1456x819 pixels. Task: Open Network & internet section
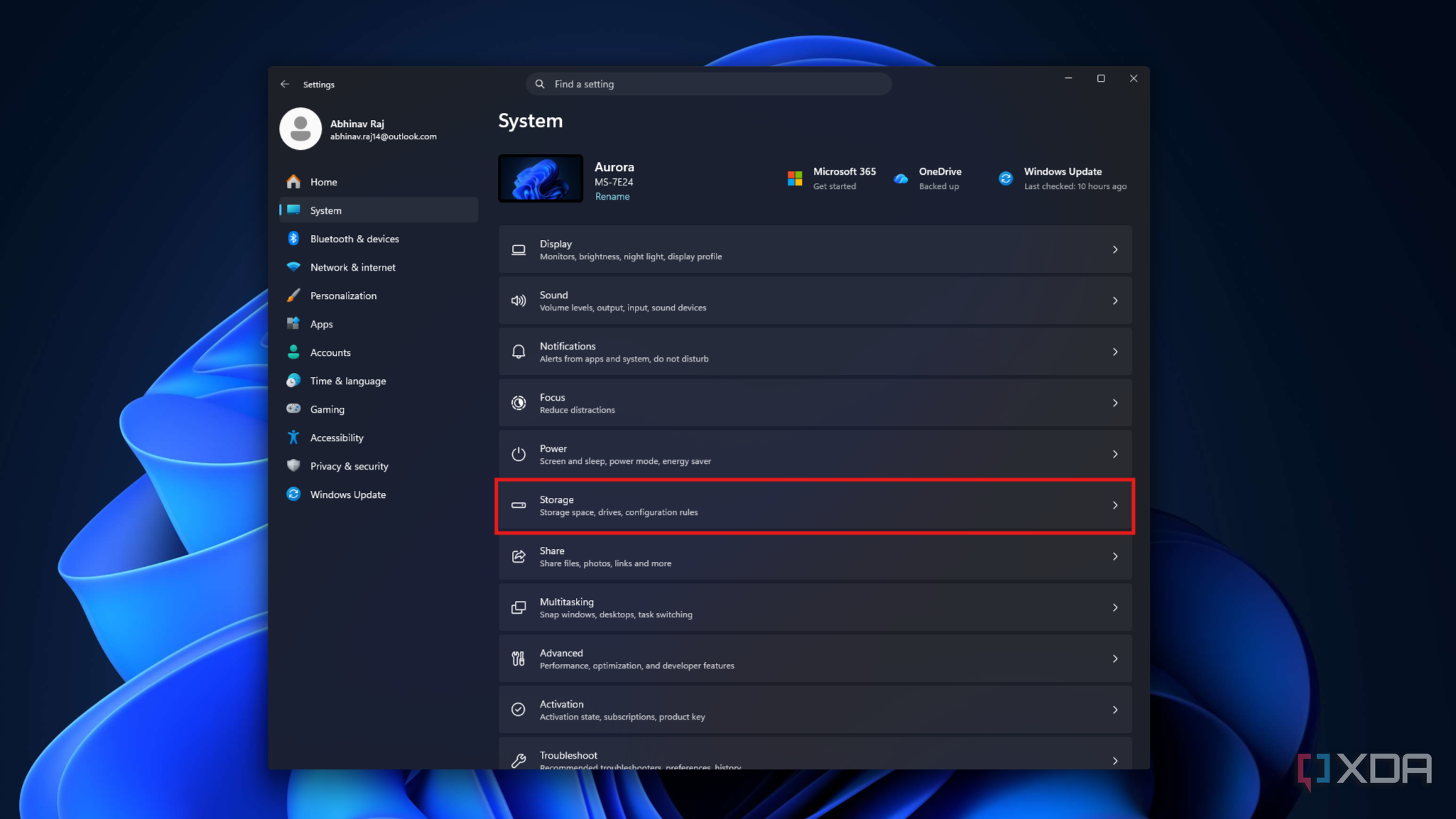point(379,267)
